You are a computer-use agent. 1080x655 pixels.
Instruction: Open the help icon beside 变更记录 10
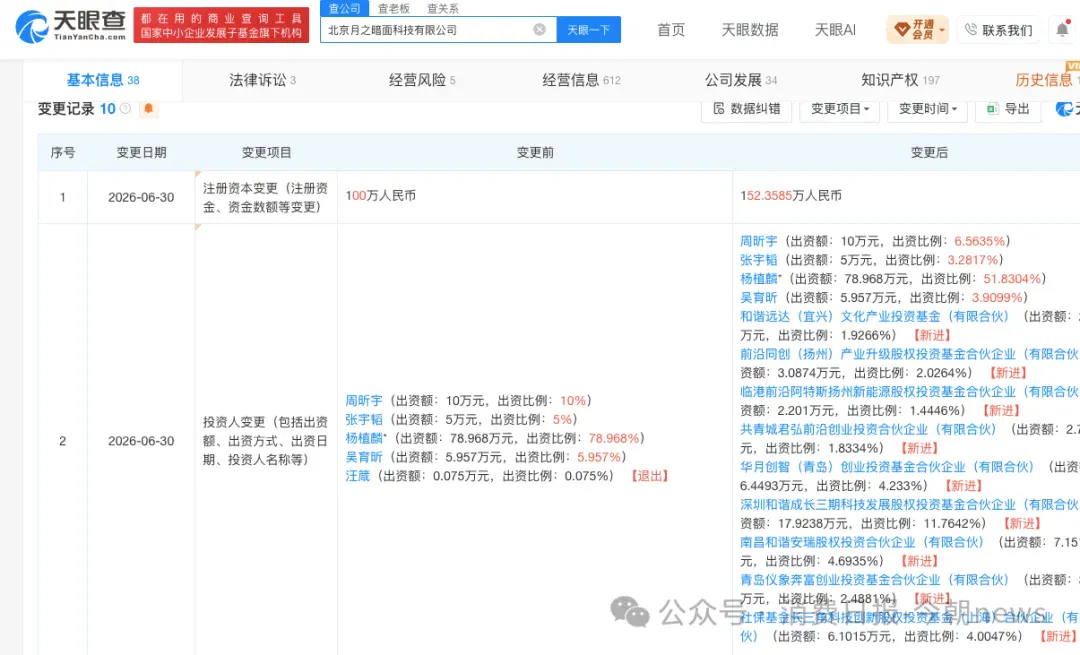pyautogui.click(x=125, y=108)
